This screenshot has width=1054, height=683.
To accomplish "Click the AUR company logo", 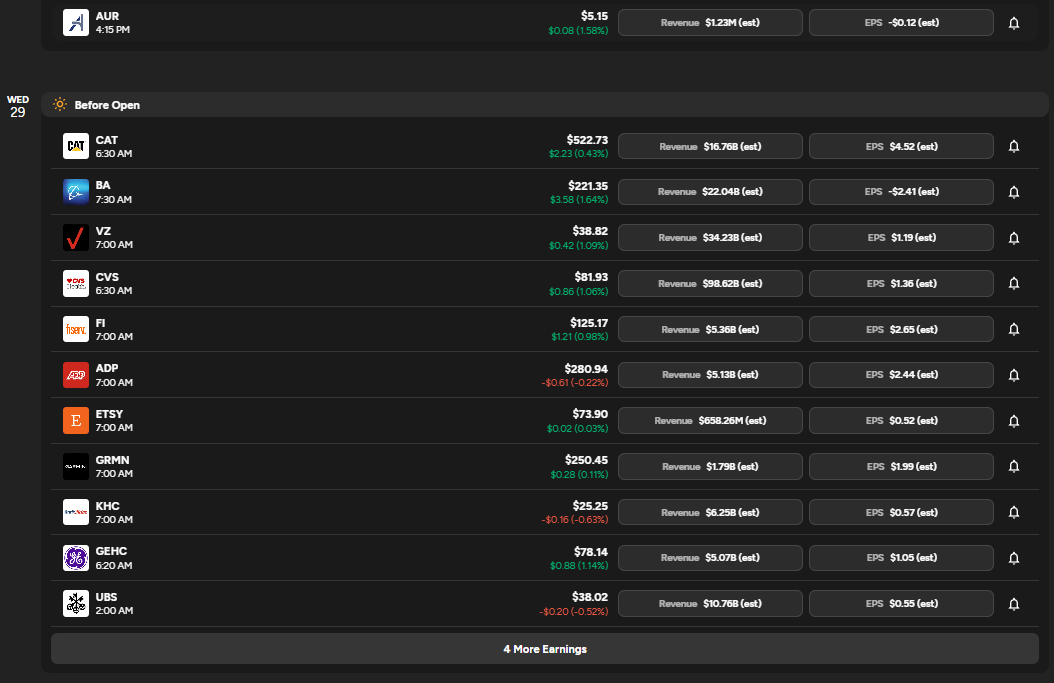I will [x=76, y=23].
